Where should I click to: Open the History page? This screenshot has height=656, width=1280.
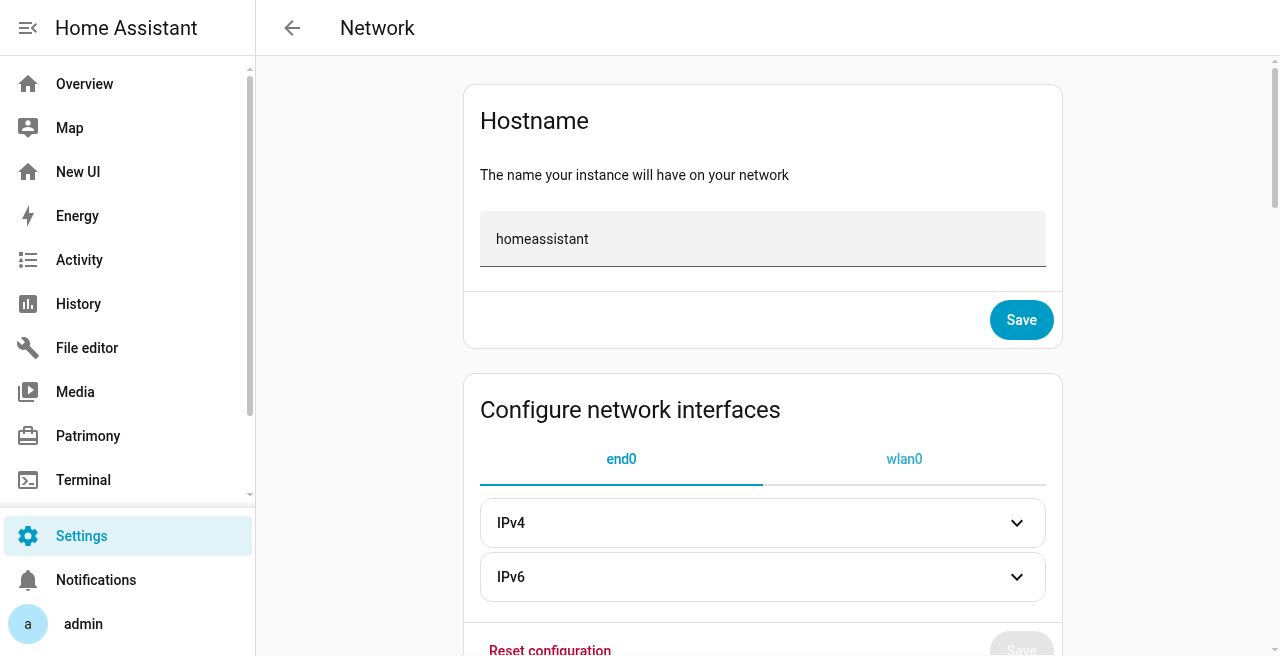coord(128,304)
